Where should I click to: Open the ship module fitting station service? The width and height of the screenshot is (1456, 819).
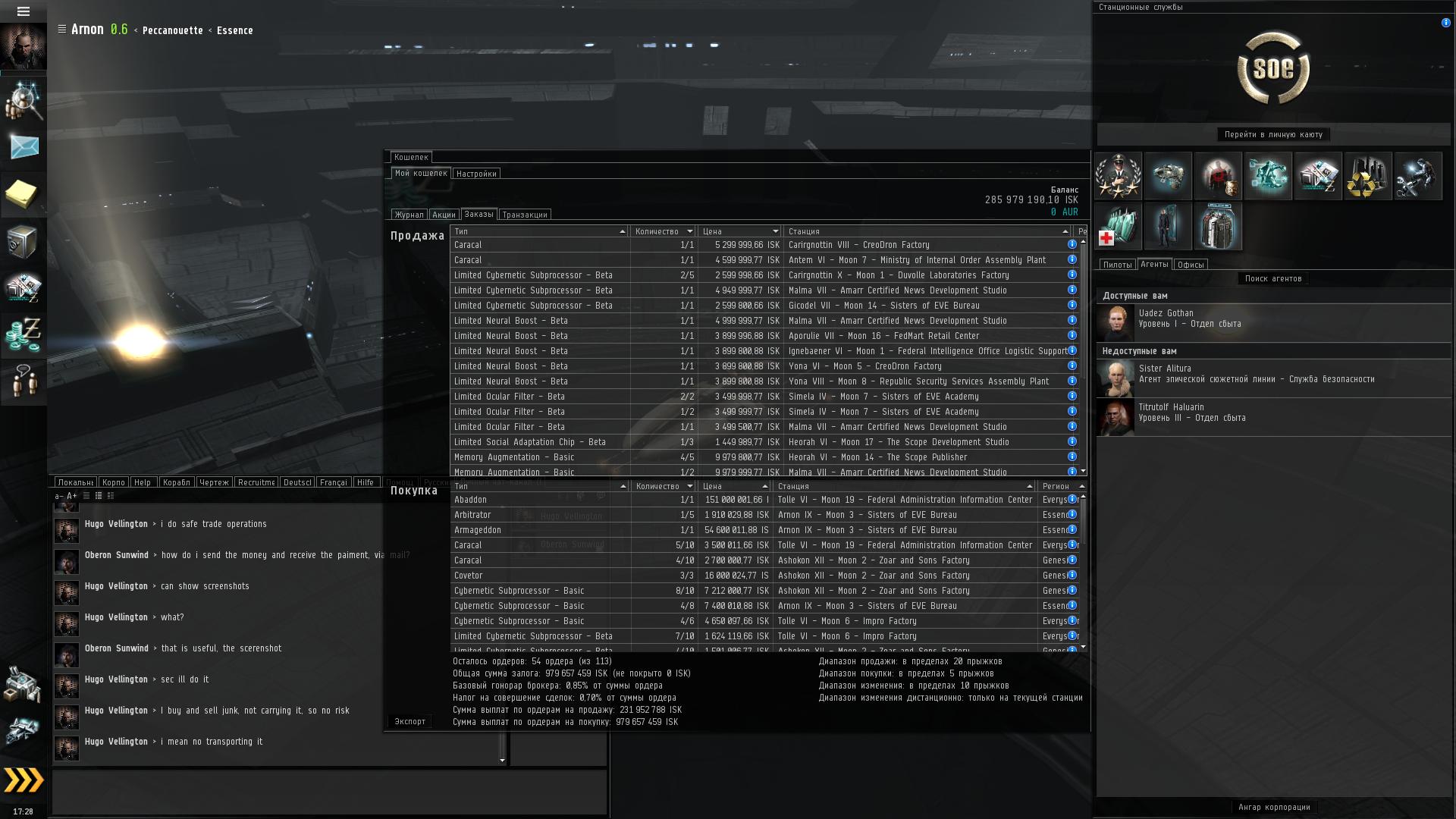tap(1168, 176)
